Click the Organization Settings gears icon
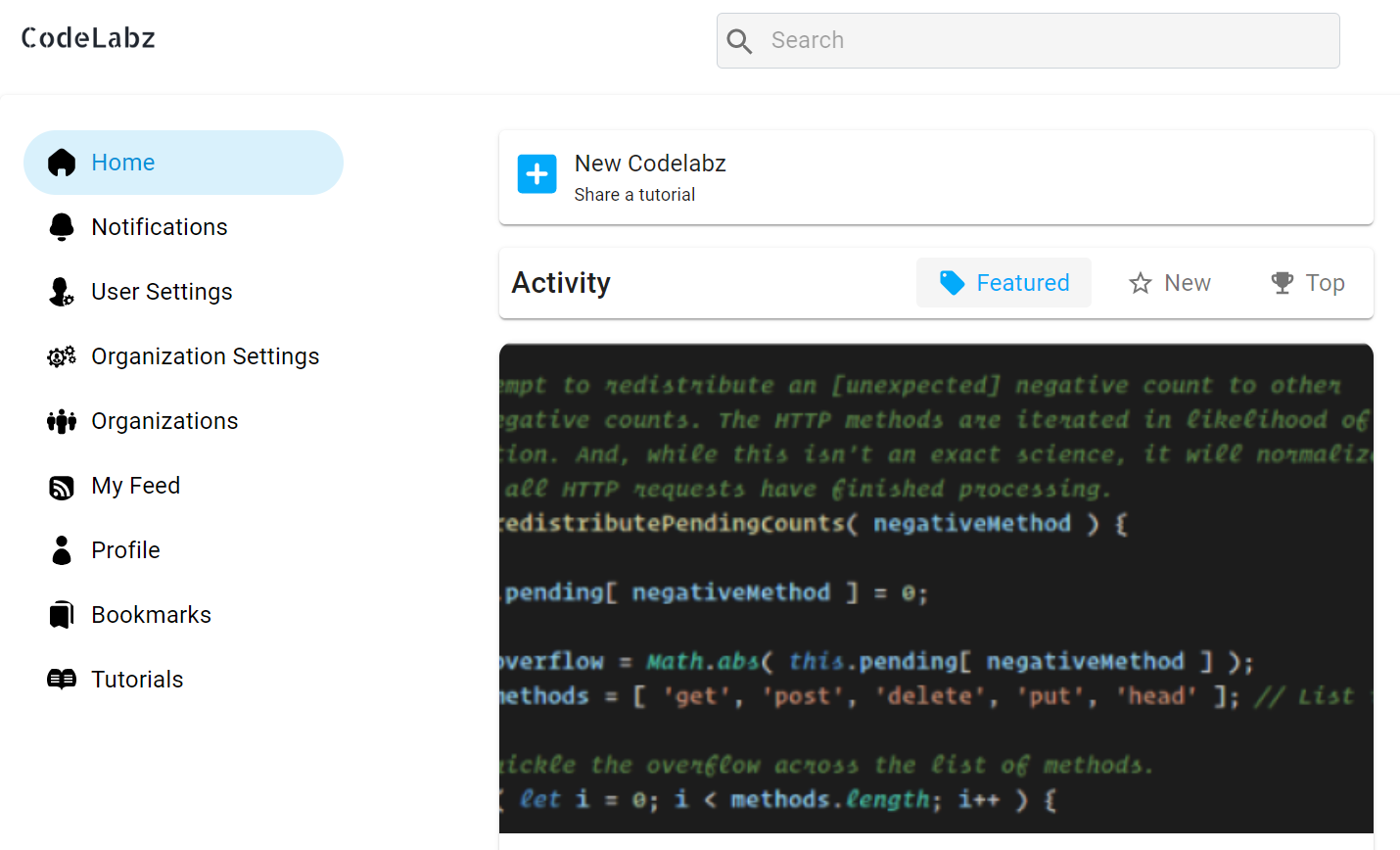This screenshot has width=1400, height=850. tap(61, 355)
